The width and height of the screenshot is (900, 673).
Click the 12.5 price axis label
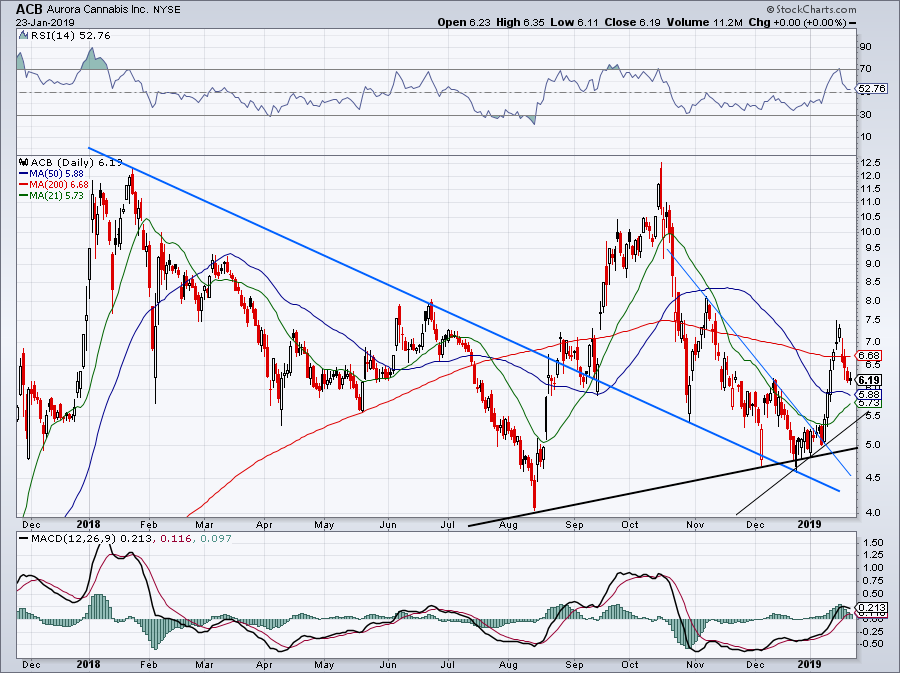click(x=869, y=163)
